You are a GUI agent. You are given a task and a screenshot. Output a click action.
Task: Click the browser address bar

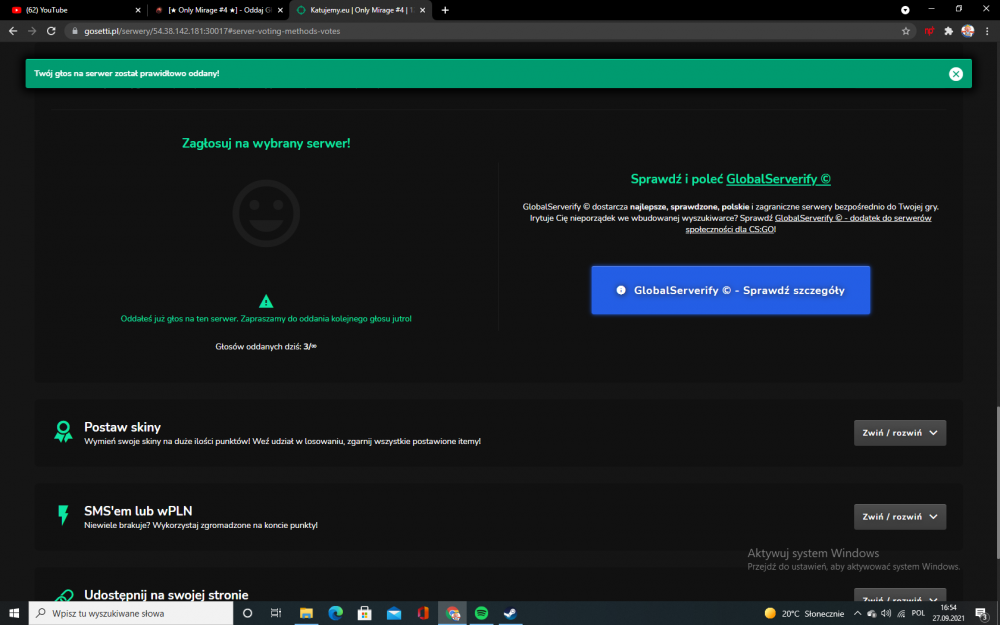485,31
